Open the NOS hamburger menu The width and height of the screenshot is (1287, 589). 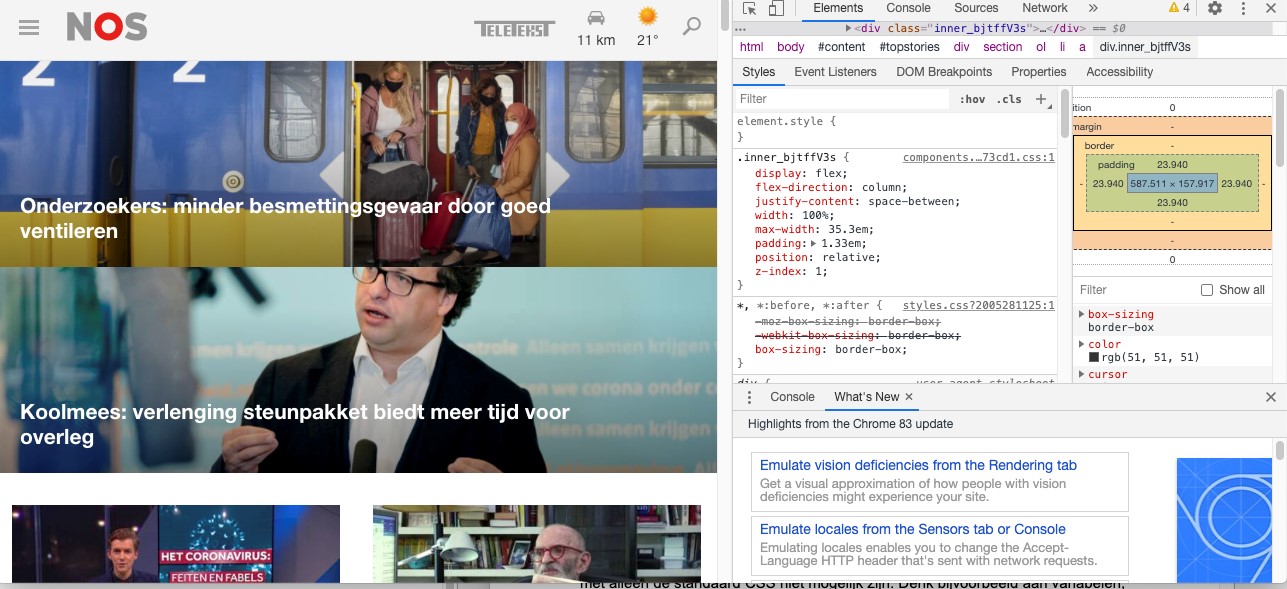(29, 27)
